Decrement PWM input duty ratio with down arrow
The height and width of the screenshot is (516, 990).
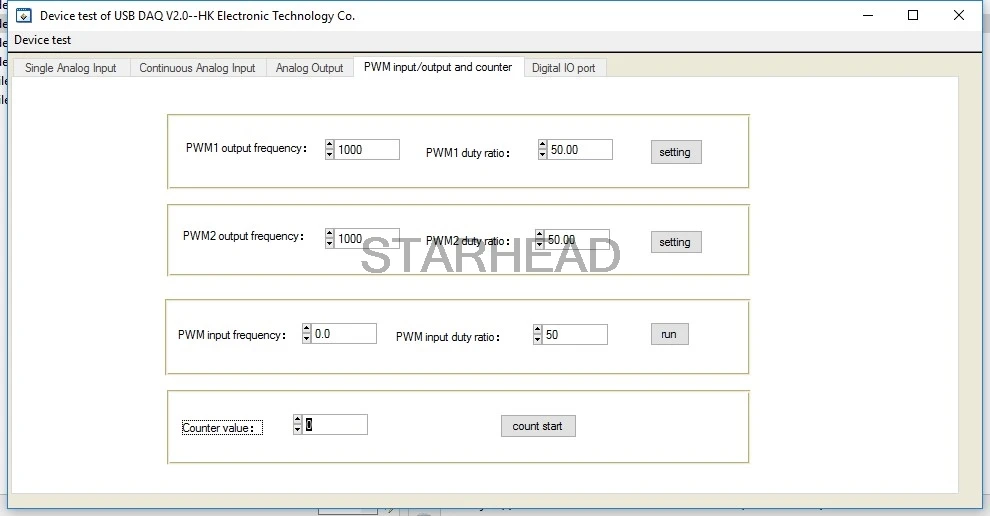tap(537, 340)
